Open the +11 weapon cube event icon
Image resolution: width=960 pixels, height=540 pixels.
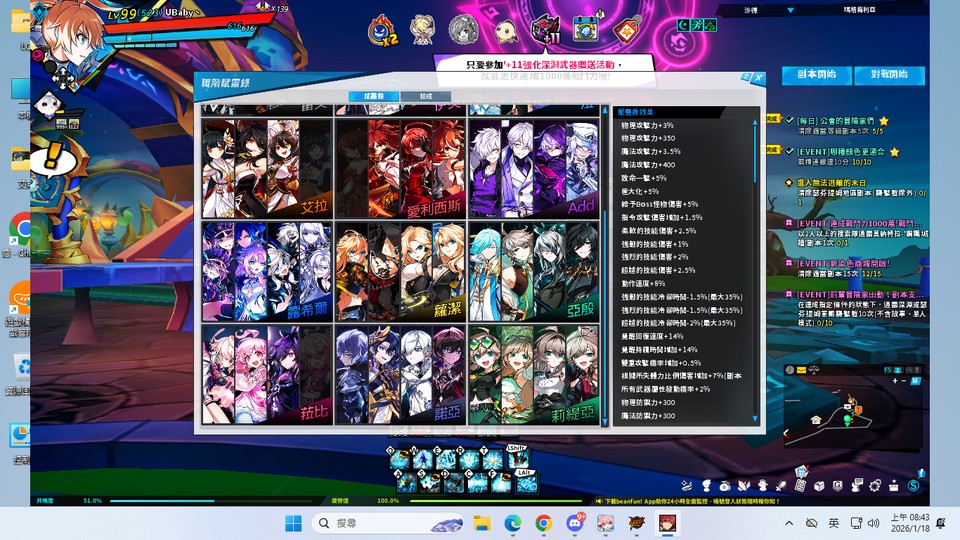pos(545,29)
